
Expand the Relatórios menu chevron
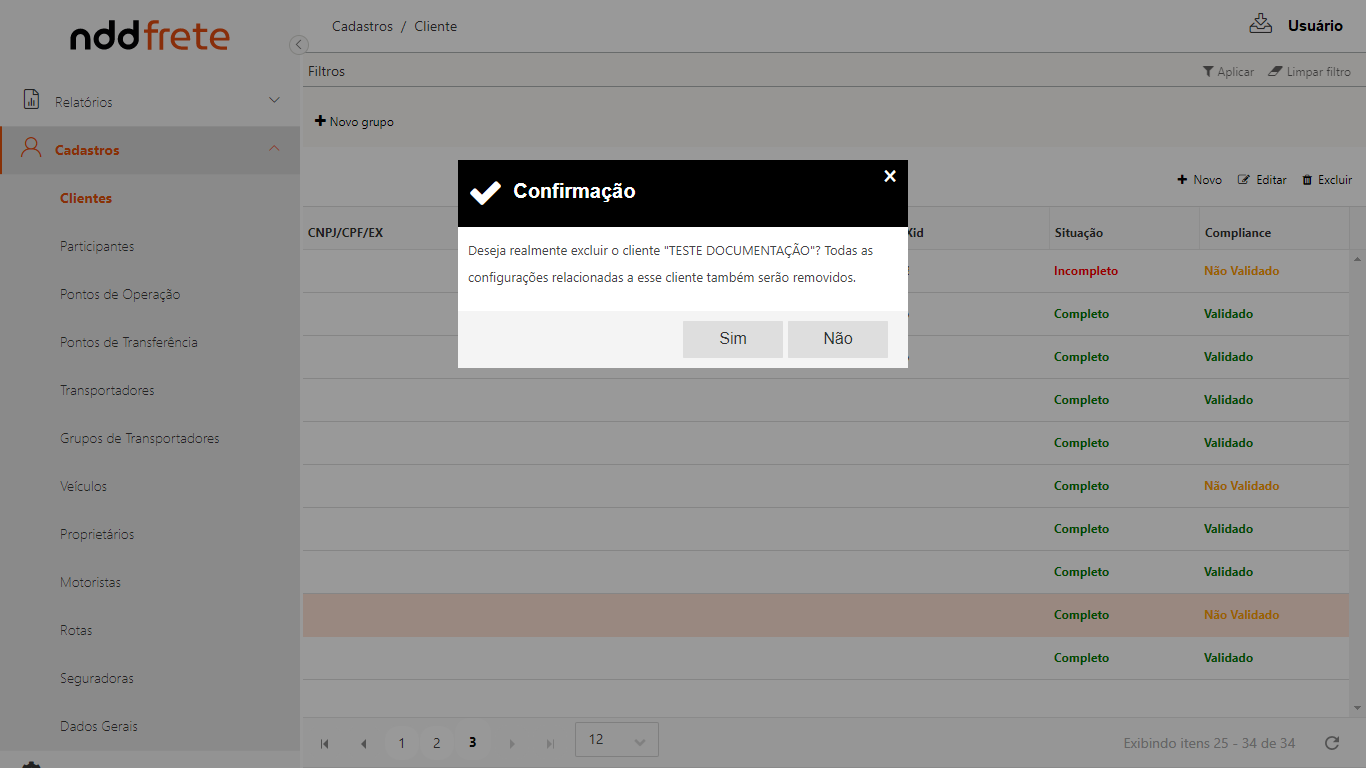click(x=275, y=101)
